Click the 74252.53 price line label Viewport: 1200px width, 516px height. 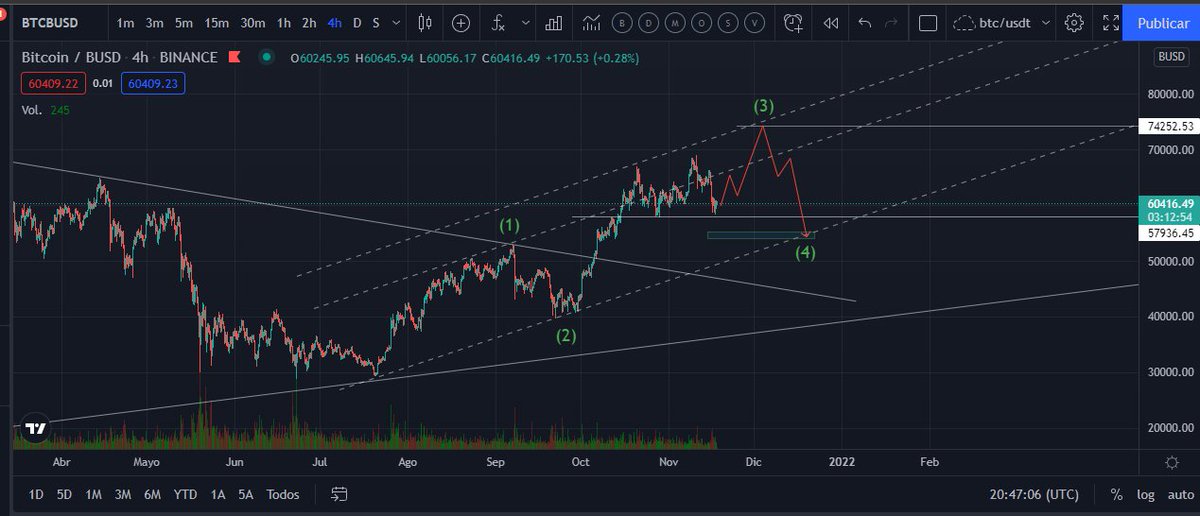point(1167,127)
